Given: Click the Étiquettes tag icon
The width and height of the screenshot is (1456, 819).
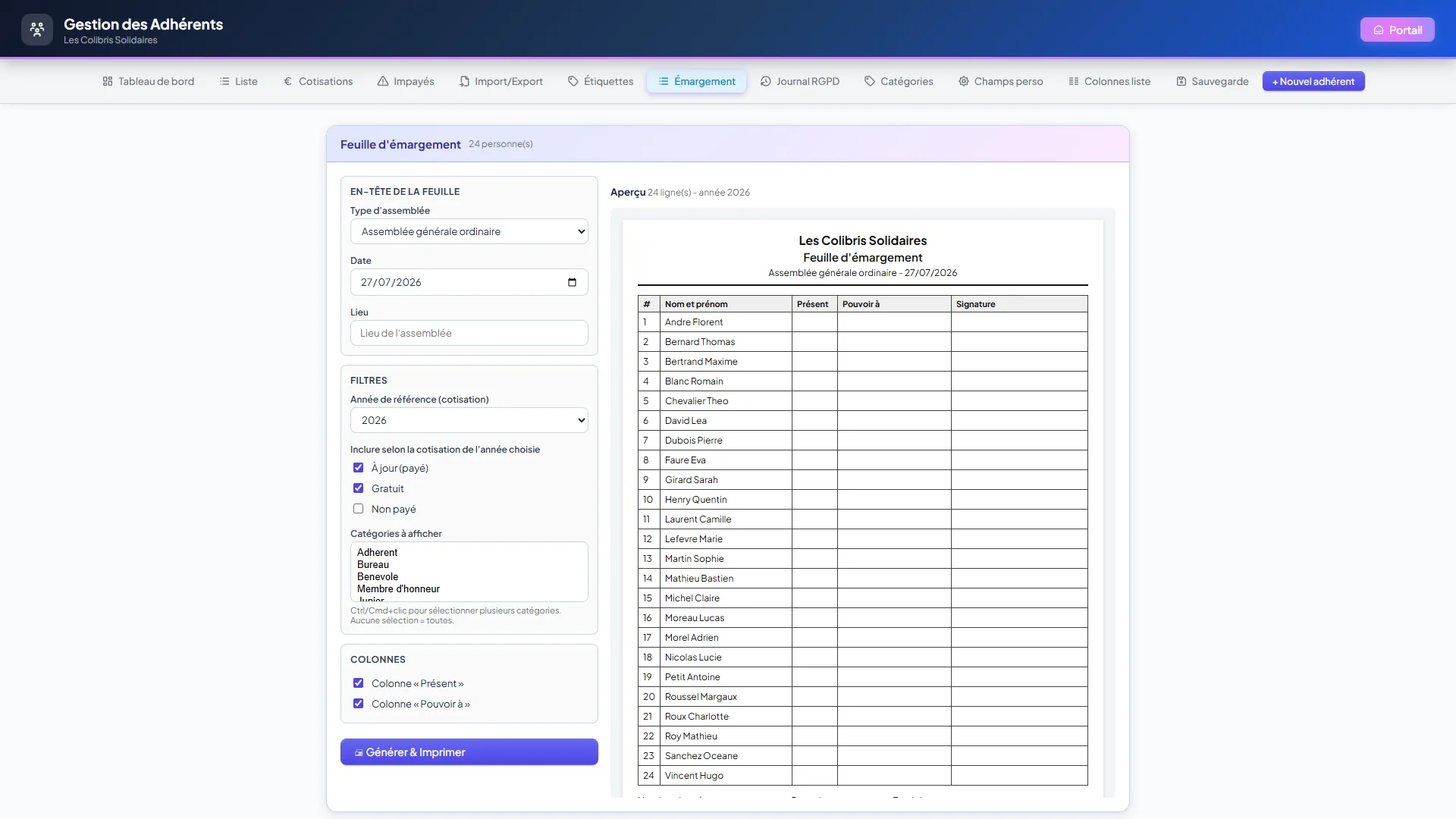Looking at the screenshot, I should pyautogui.click(x=573, y=81).
